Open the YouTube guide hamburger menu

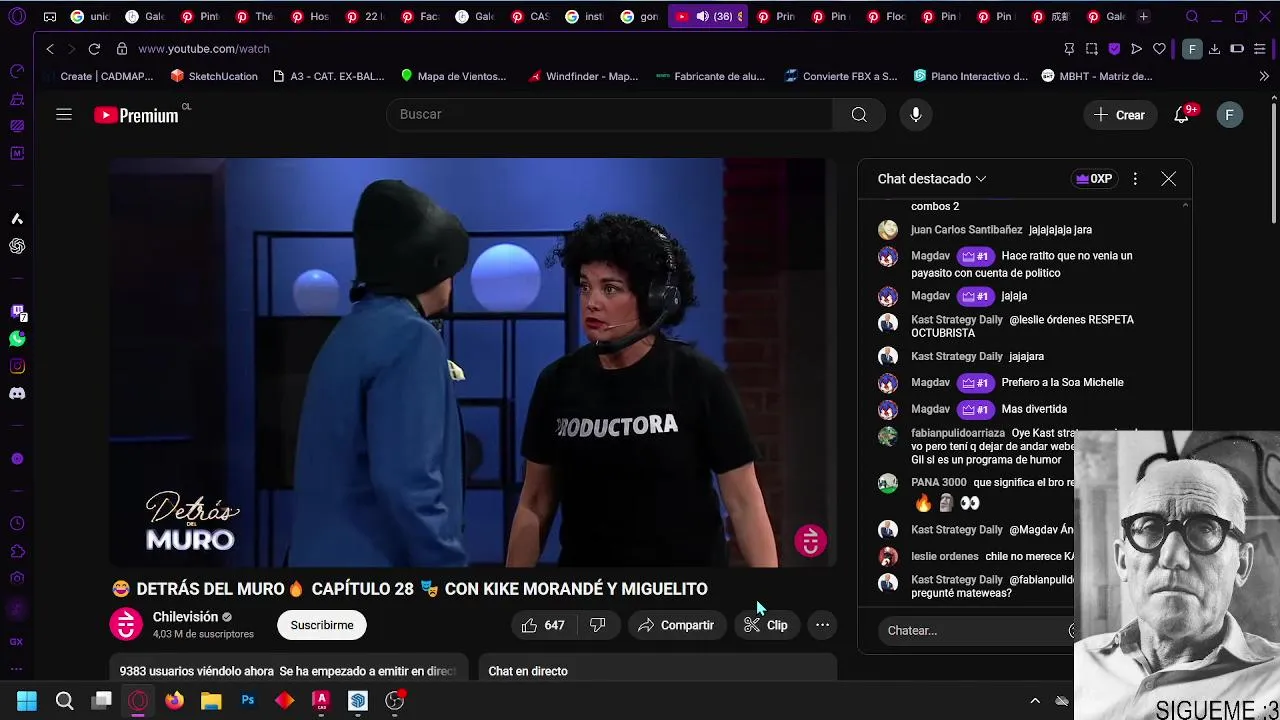[64, 115]
